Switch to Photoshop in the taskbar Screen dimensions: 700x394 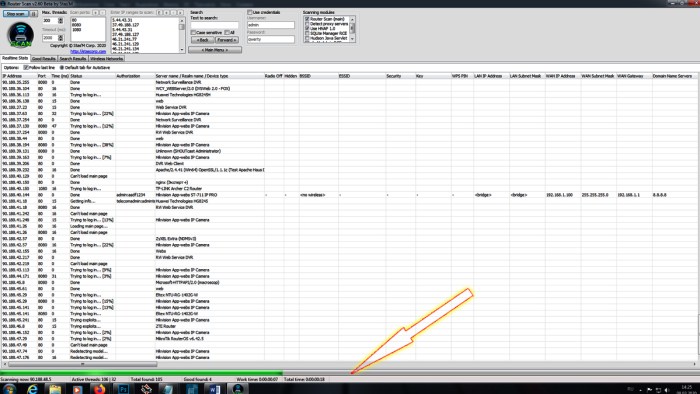click(x=123, y=389)
